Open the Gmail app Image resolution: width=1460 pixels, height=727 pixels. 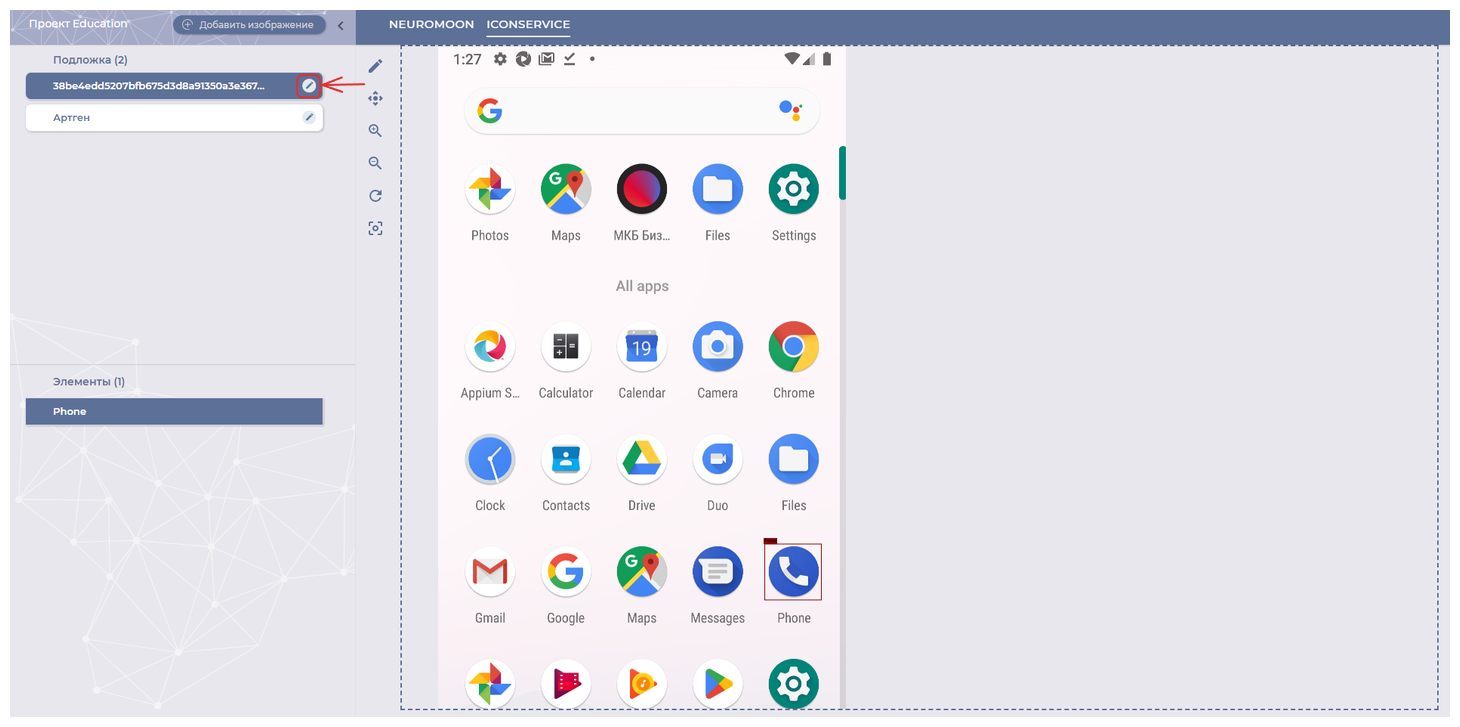point(490,572)
